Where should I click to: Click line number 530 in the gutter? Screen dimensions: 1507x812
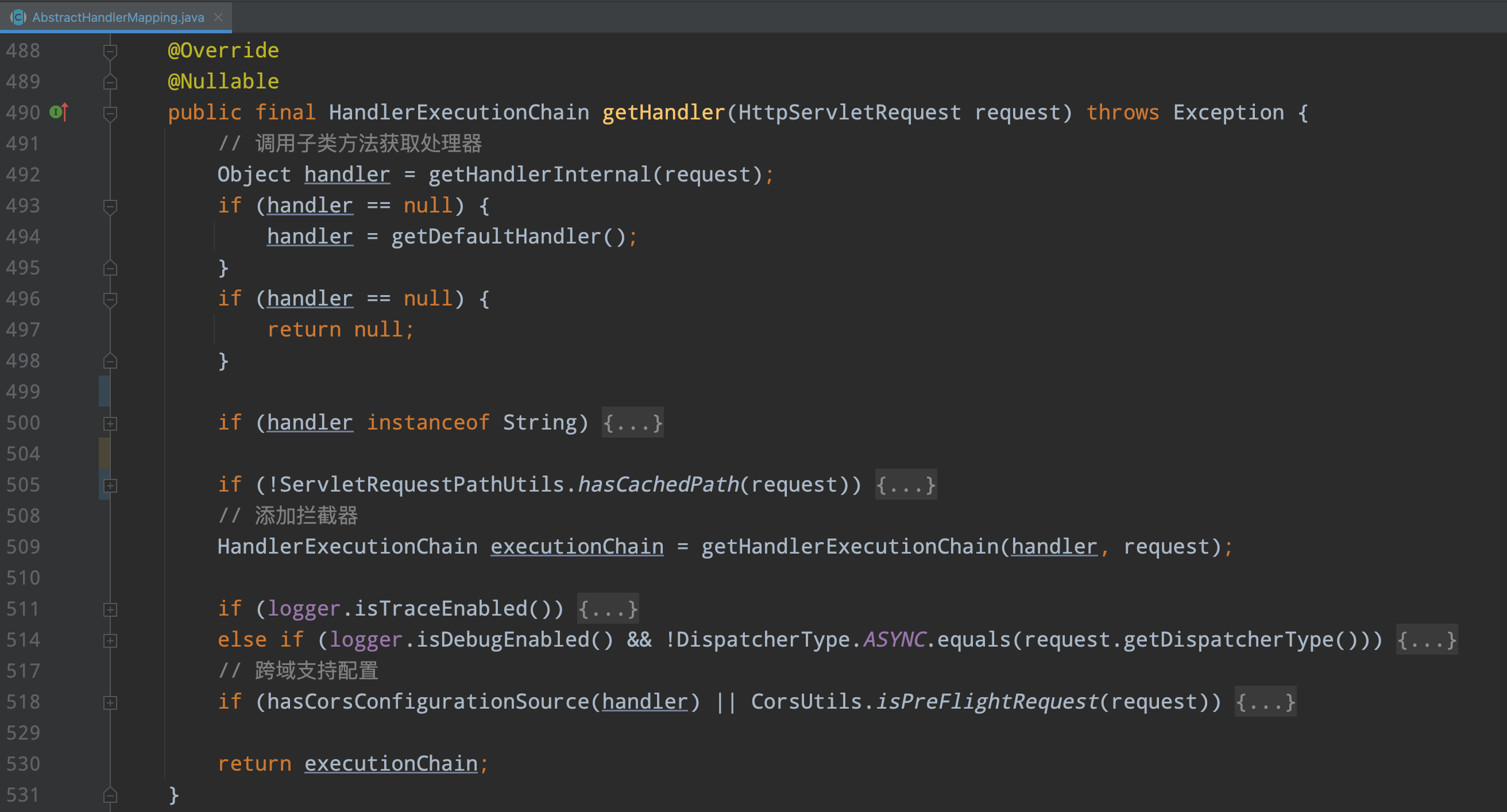24,763
